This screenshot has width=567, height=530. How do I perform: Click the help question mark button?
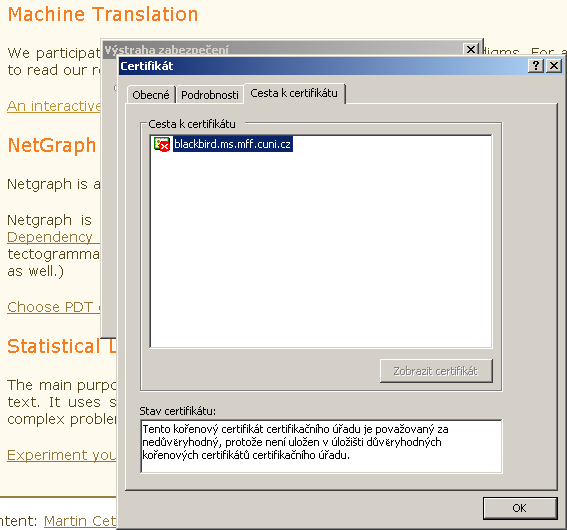click(x=536, y=66)
